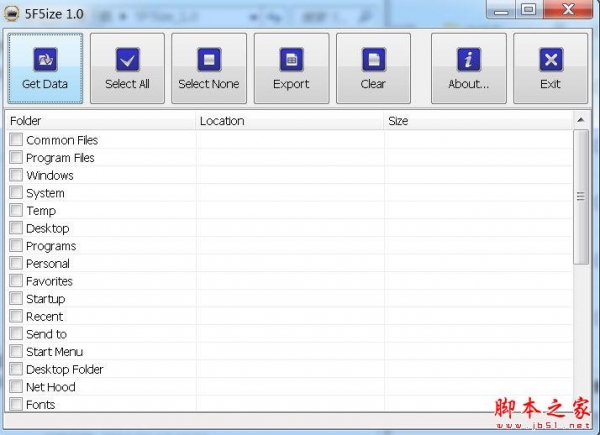The image size is (600, 435).
Task: Click the Get Data toolbar icon
Action: [x=45, y=59]
